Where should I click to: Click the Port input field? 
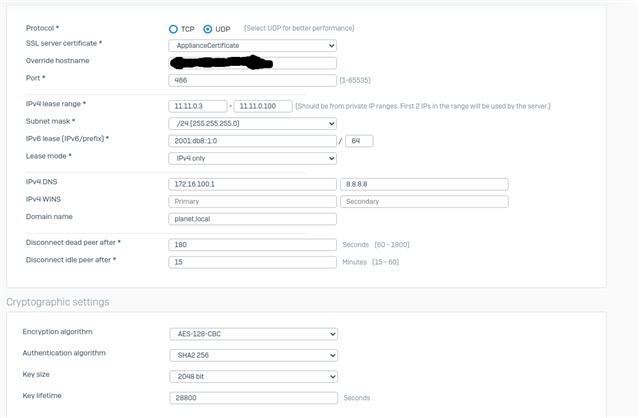(252, 80)
